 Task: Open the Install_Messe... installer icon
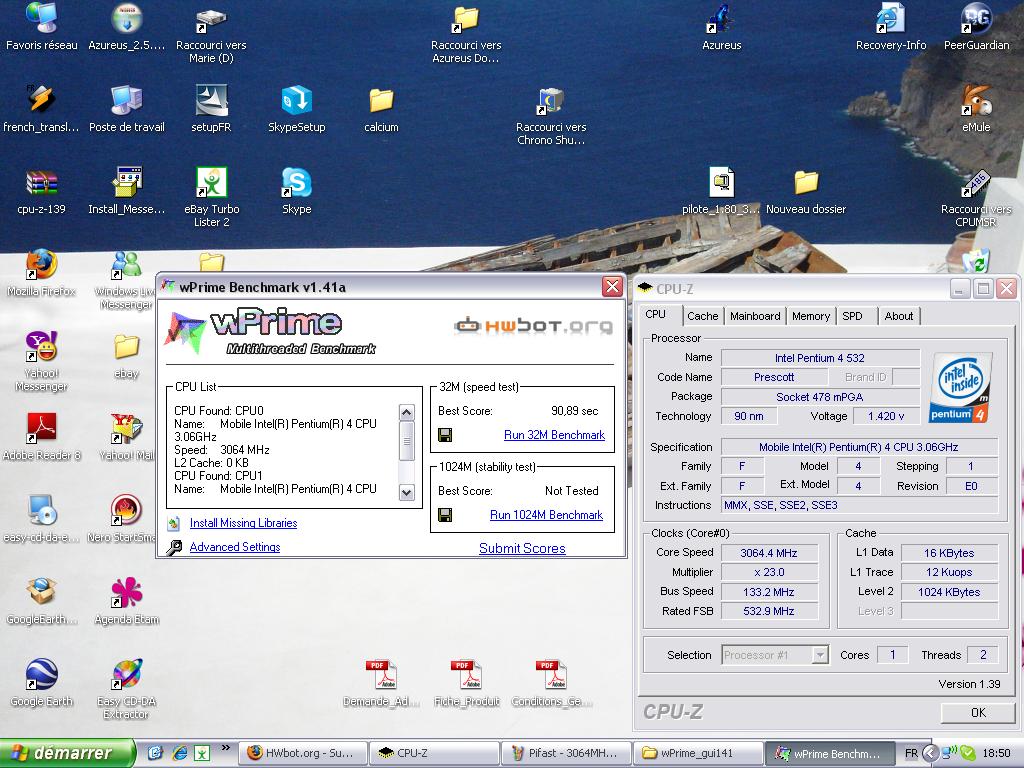coord(126,191)
